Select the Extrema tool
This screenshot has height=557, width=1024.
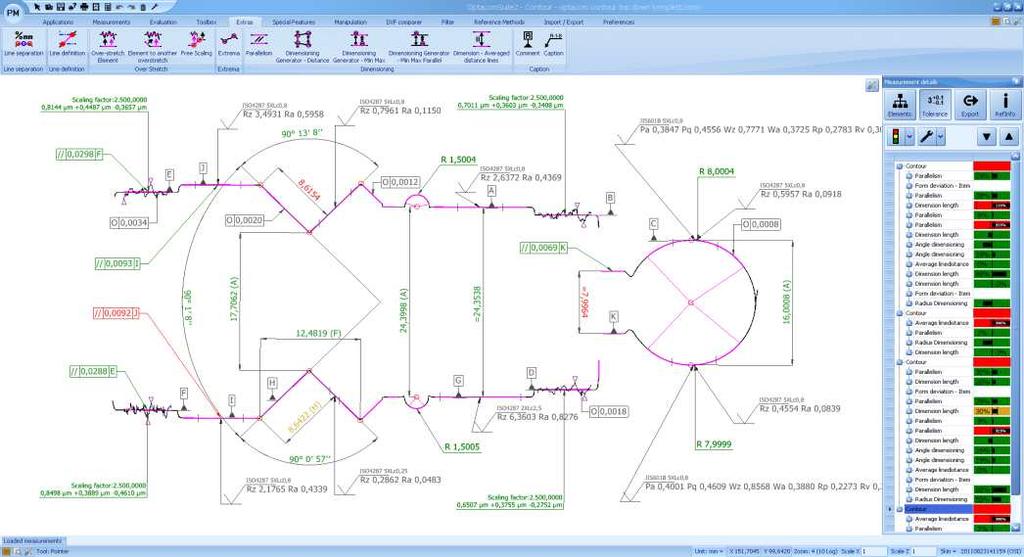click(x=229, y=43)
